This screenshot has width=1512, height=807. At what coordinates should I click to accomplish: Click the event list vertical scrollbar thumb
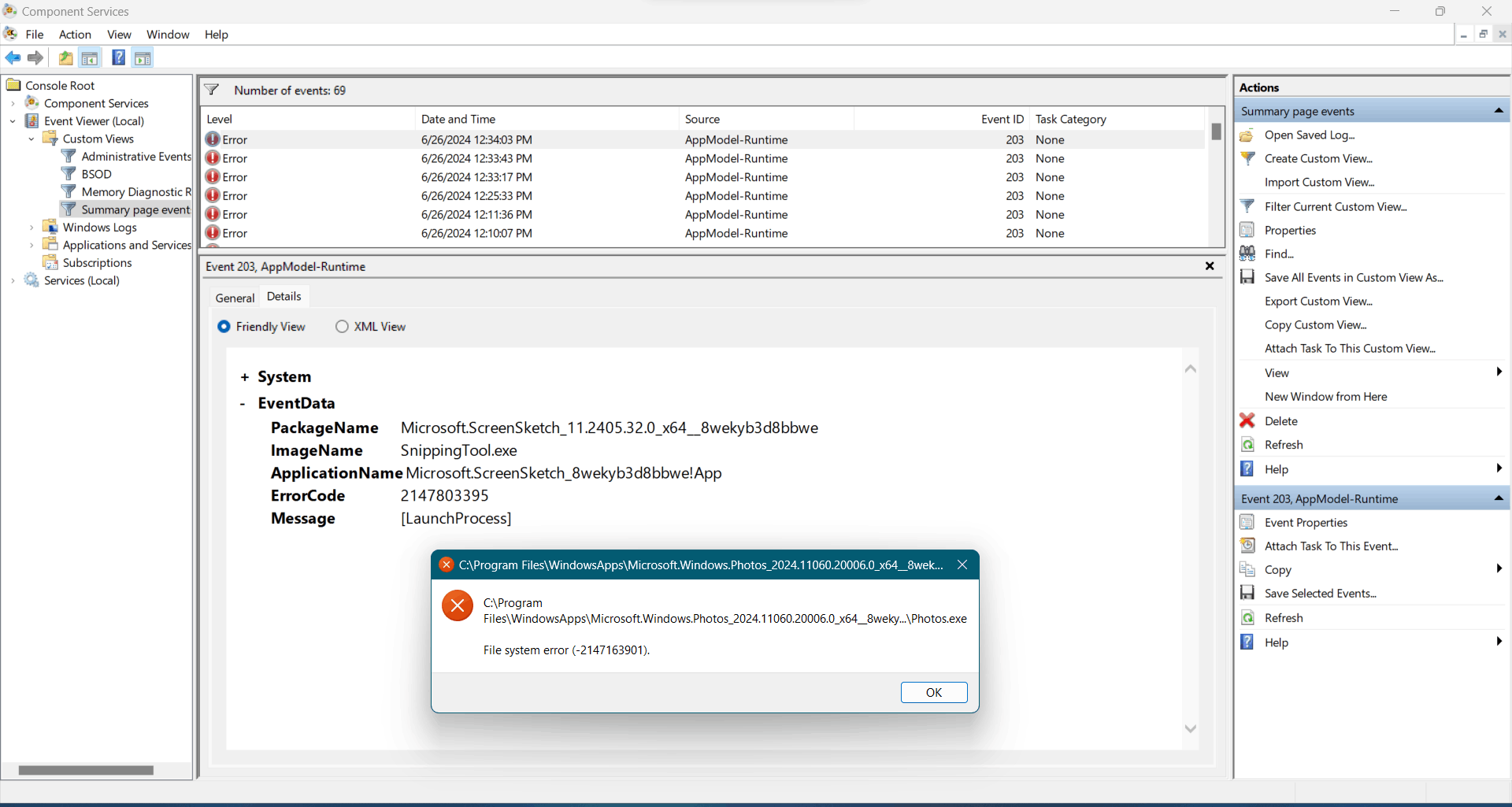[x=1217, y=131]
